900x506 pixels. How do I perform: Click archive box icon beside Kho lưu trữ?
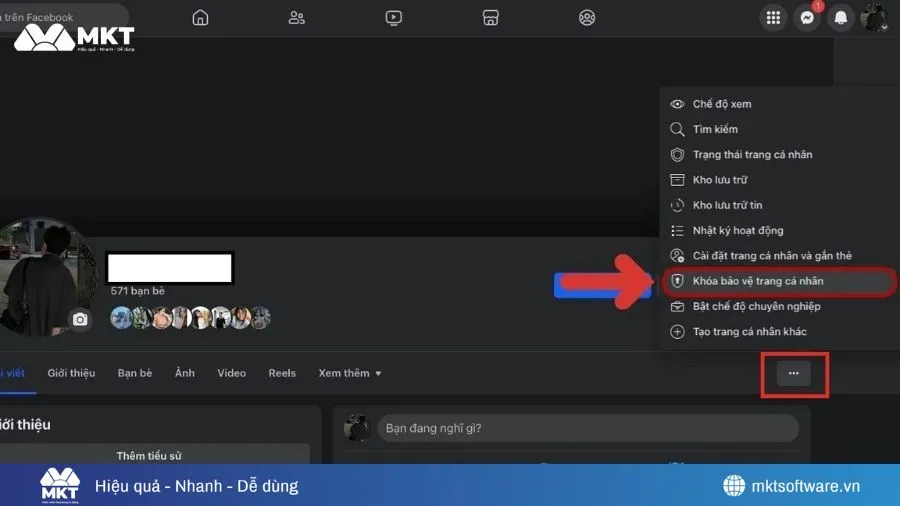(x=677, y=180)
